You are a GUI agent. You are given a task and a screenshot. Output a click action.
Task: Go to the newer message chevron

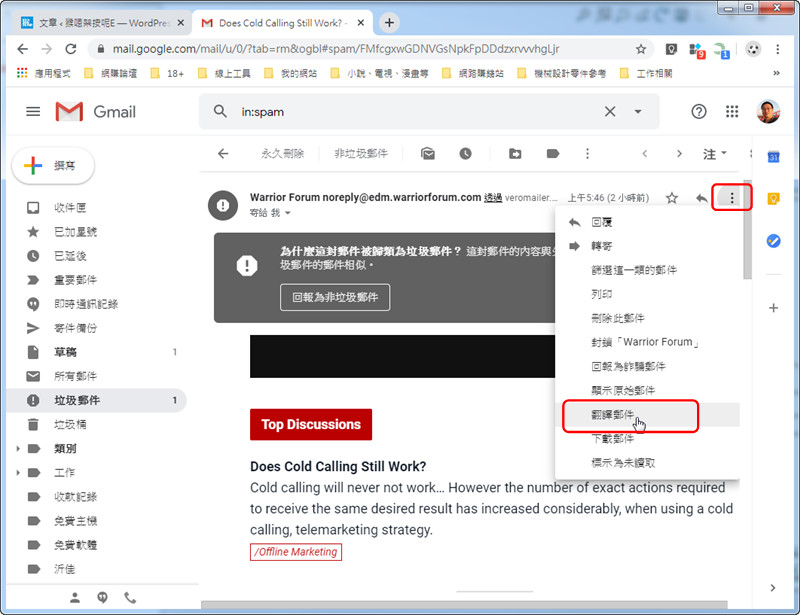pos(645,154)
